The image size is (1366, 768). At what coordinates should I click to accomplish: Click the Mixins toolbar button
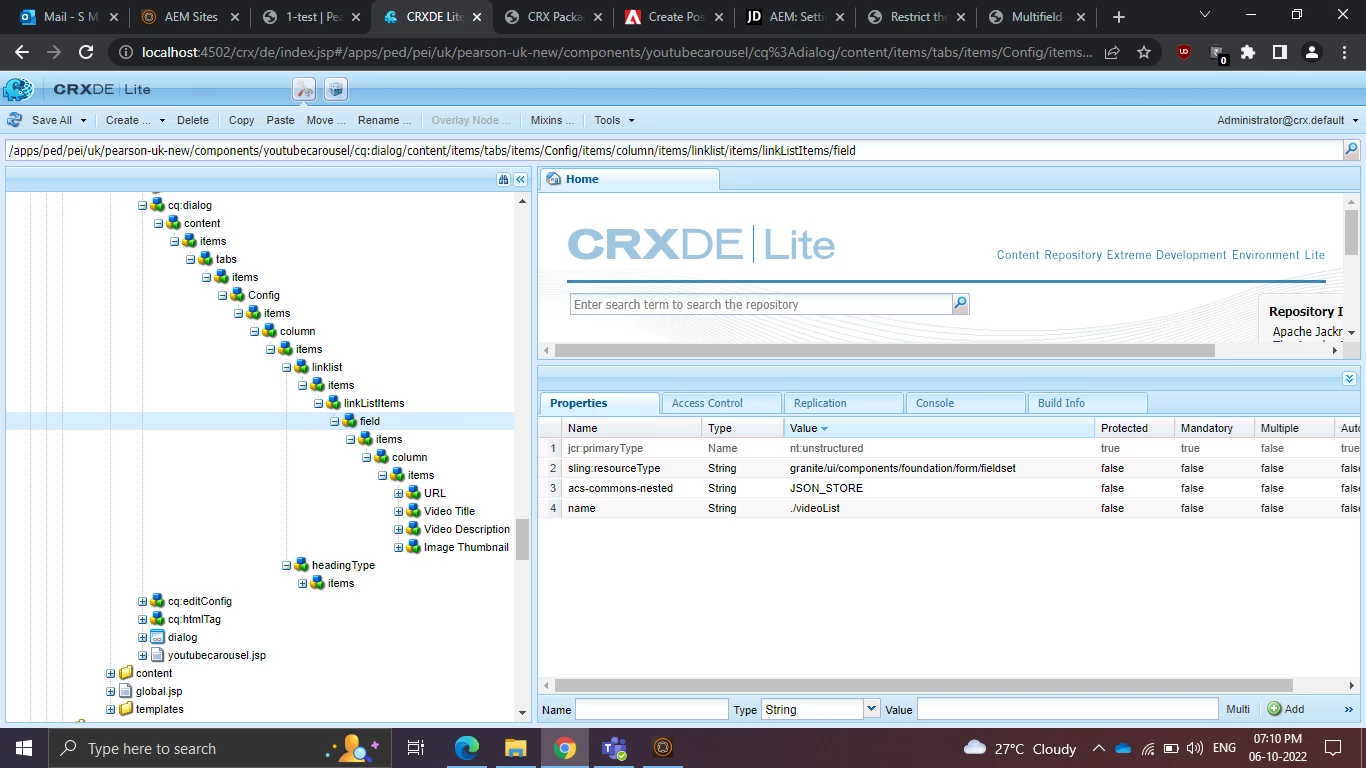point(552,120)
